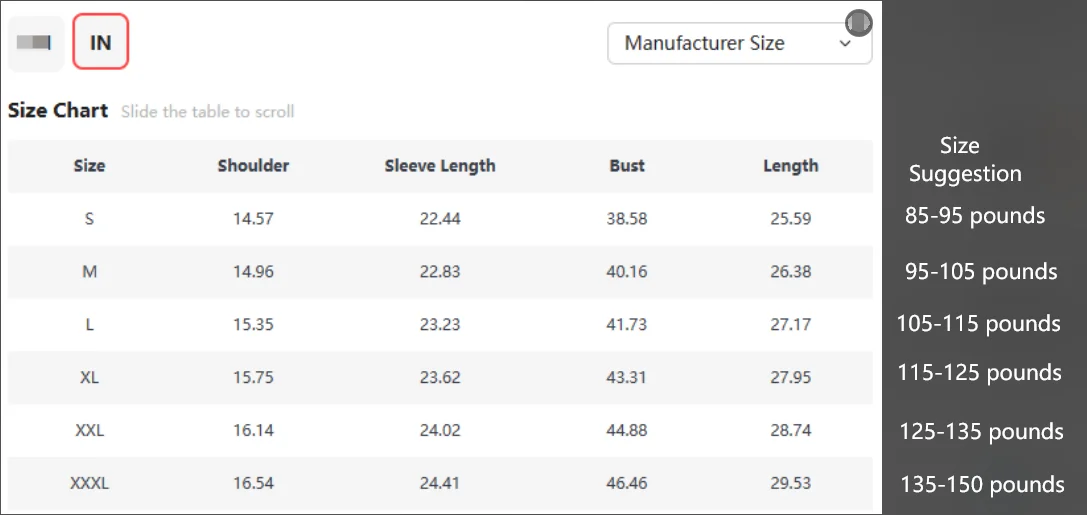
Task: Select the XL size row label
Action: [89, 377]
